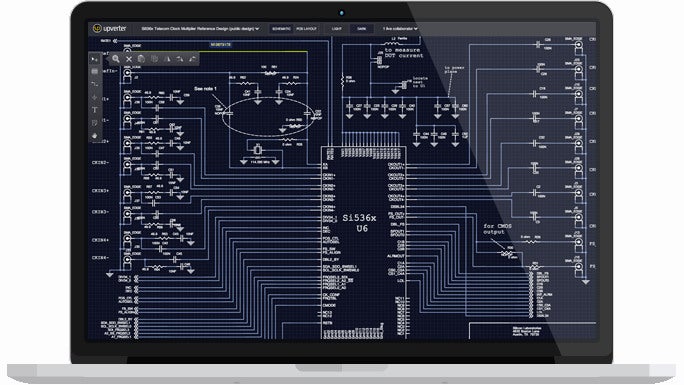Screen dimensions: 684x385
Task: Click the rotate clockwise icon
Action: pyautogui.click(x=180, y=58)
